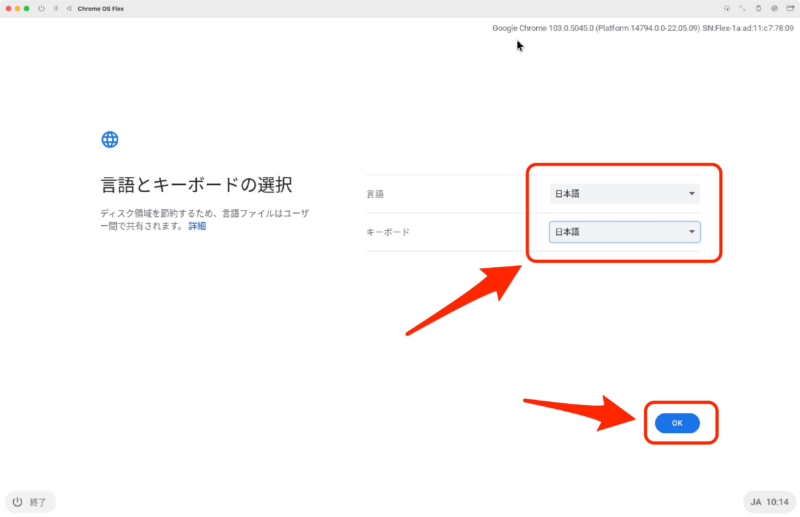Pause the Chrome OS Flex virtual machine
800x517 pixels.
coord(56,8)
